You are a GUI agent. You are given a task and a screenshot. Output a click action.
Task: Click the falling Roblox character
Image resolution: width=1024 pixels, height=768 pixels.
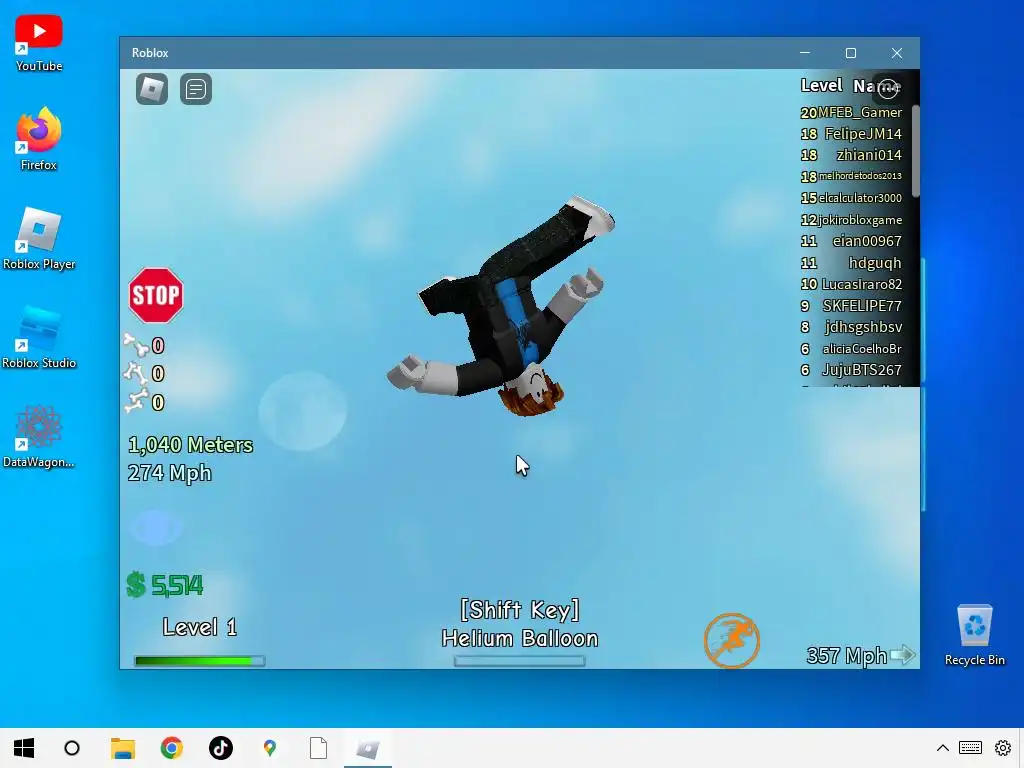[503, 307]
